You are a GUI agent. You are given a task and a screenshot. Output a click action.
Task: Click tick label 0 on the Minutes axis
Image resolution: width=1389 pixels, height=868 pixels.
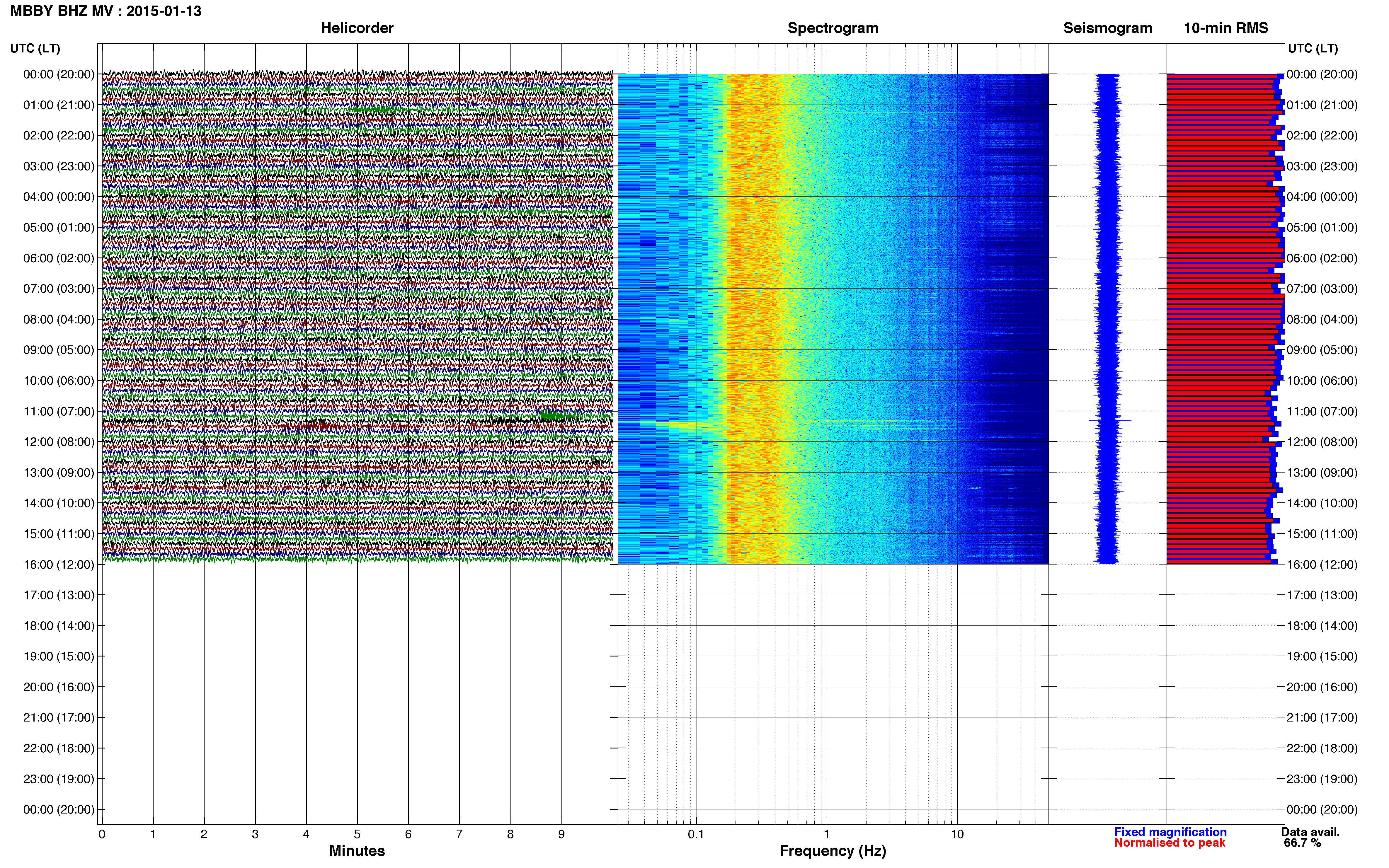pyautogui.click(x=102, y=835)
